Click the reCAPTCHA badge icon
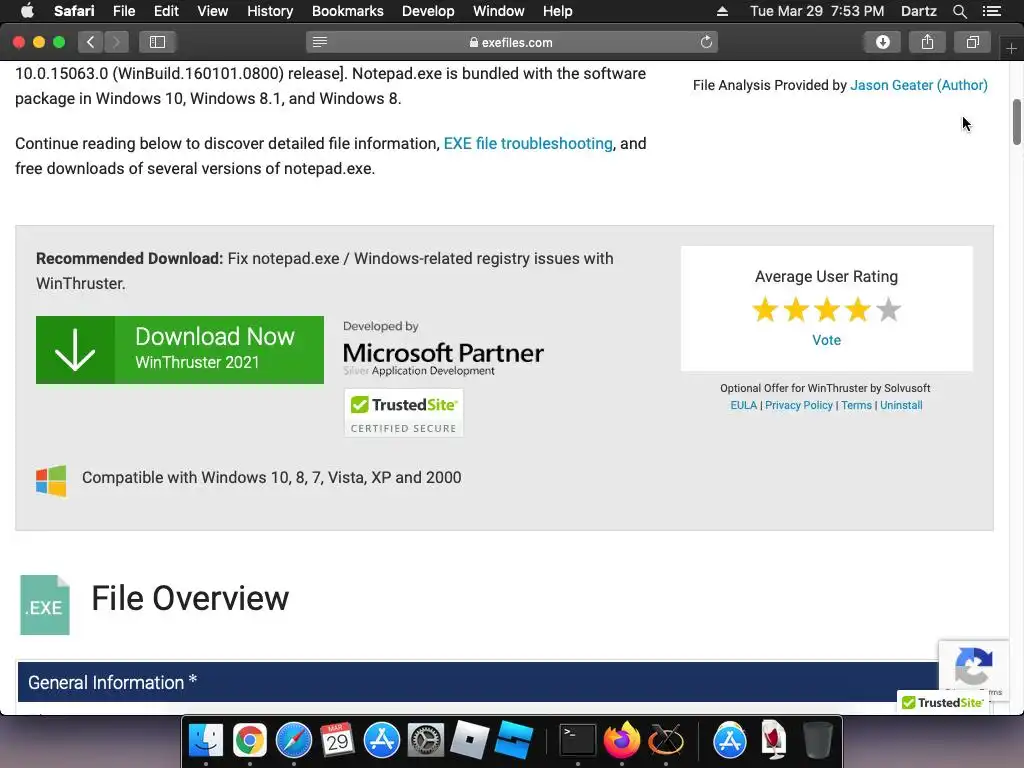 (974, 665)
